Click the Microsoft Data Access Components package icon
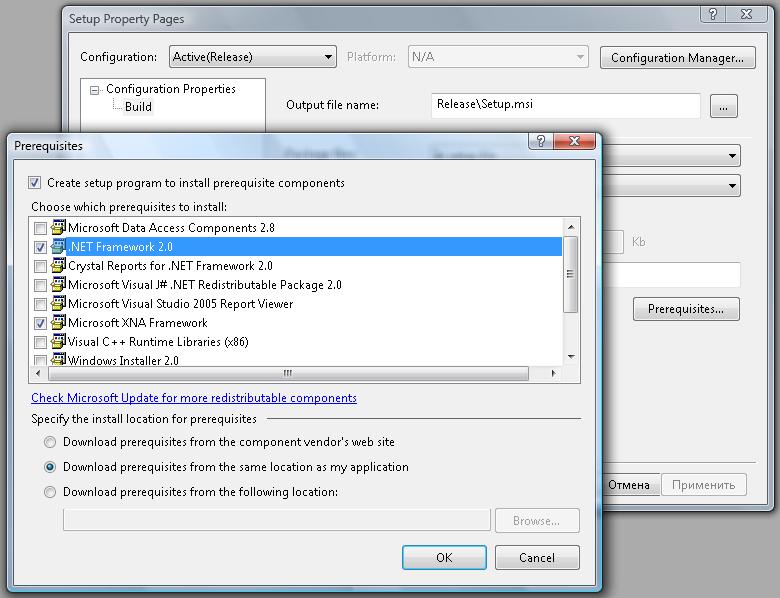 tap(58, 228)
